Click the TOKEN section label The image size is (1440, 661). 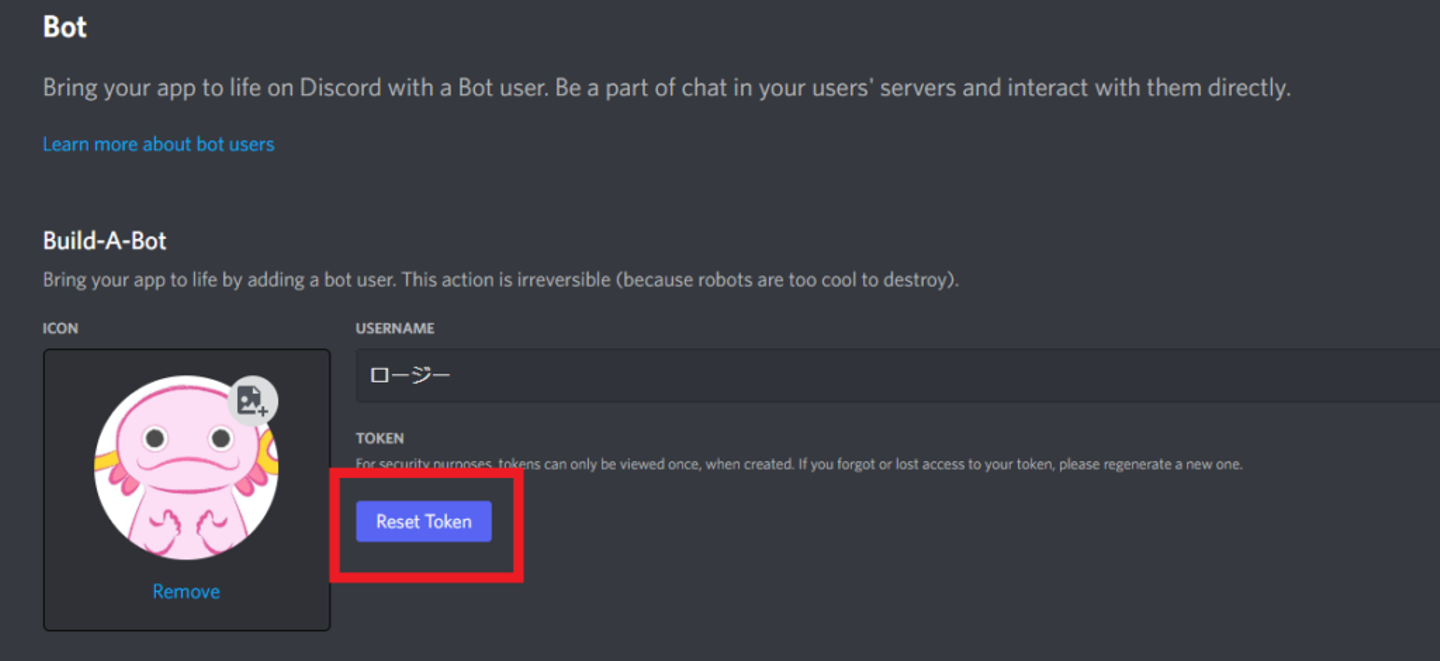click(380, 438)
